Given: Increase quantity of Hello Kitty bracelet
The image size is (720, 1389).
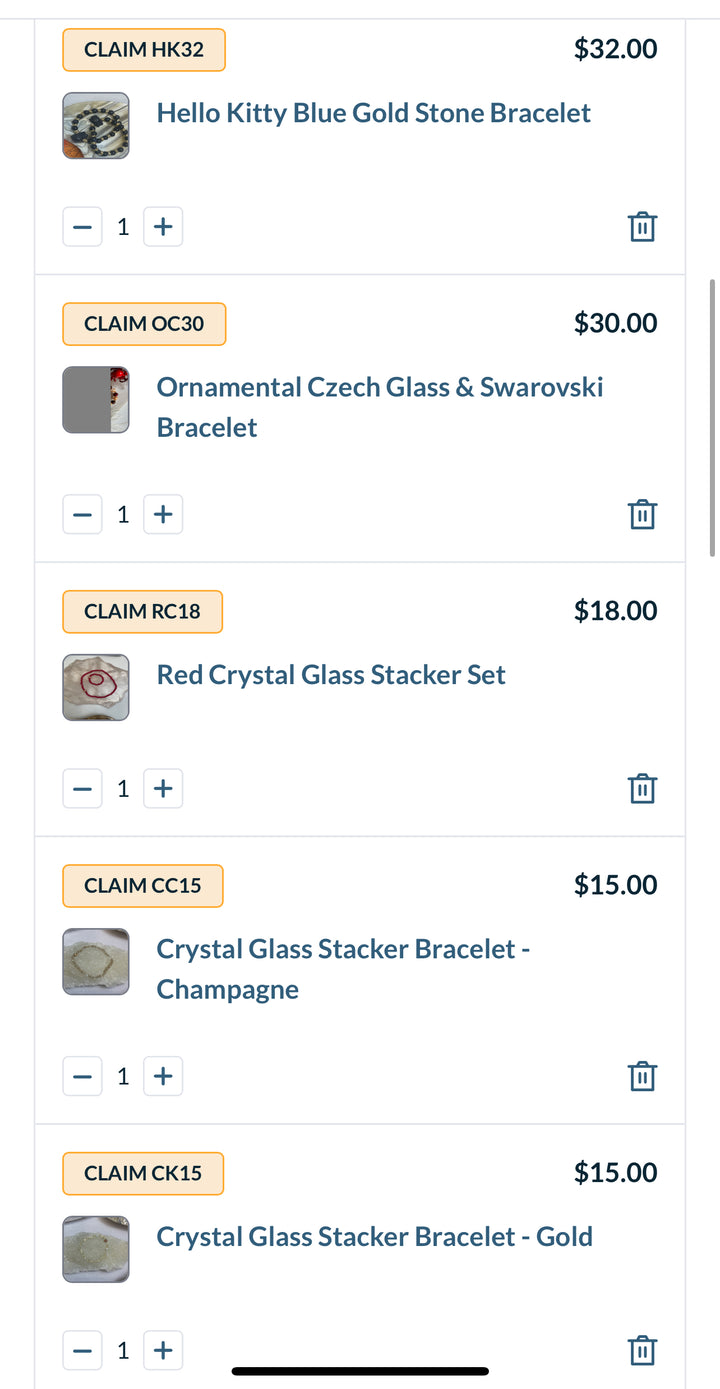Looking at the screenshot, I should point(163,227).
